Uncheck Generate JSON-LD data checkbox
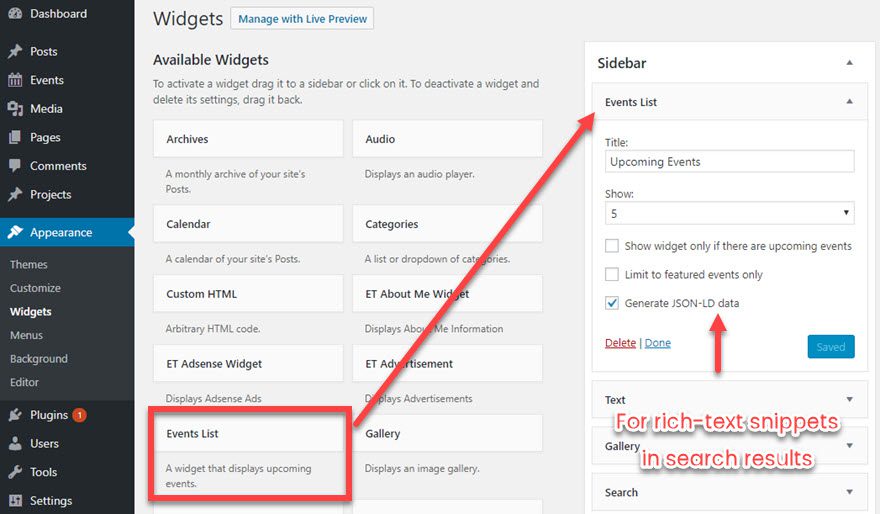Screen dimensions: 880x514 pos(612,303)
